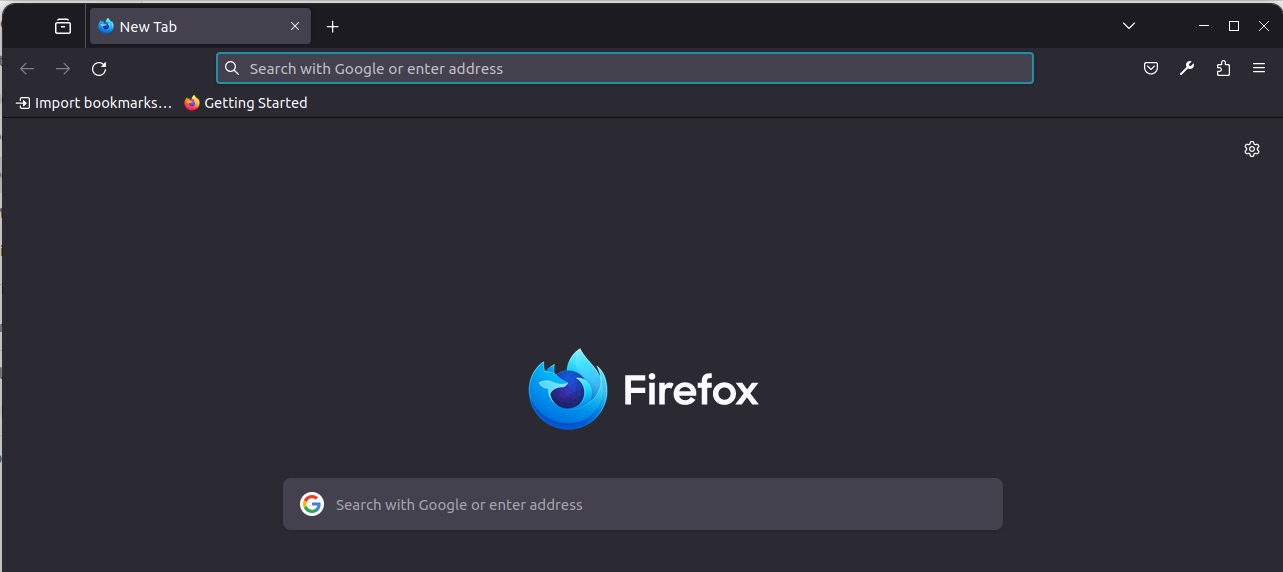Reload the current page
Screen dimensions: 1283x572
tap(99, 68)
